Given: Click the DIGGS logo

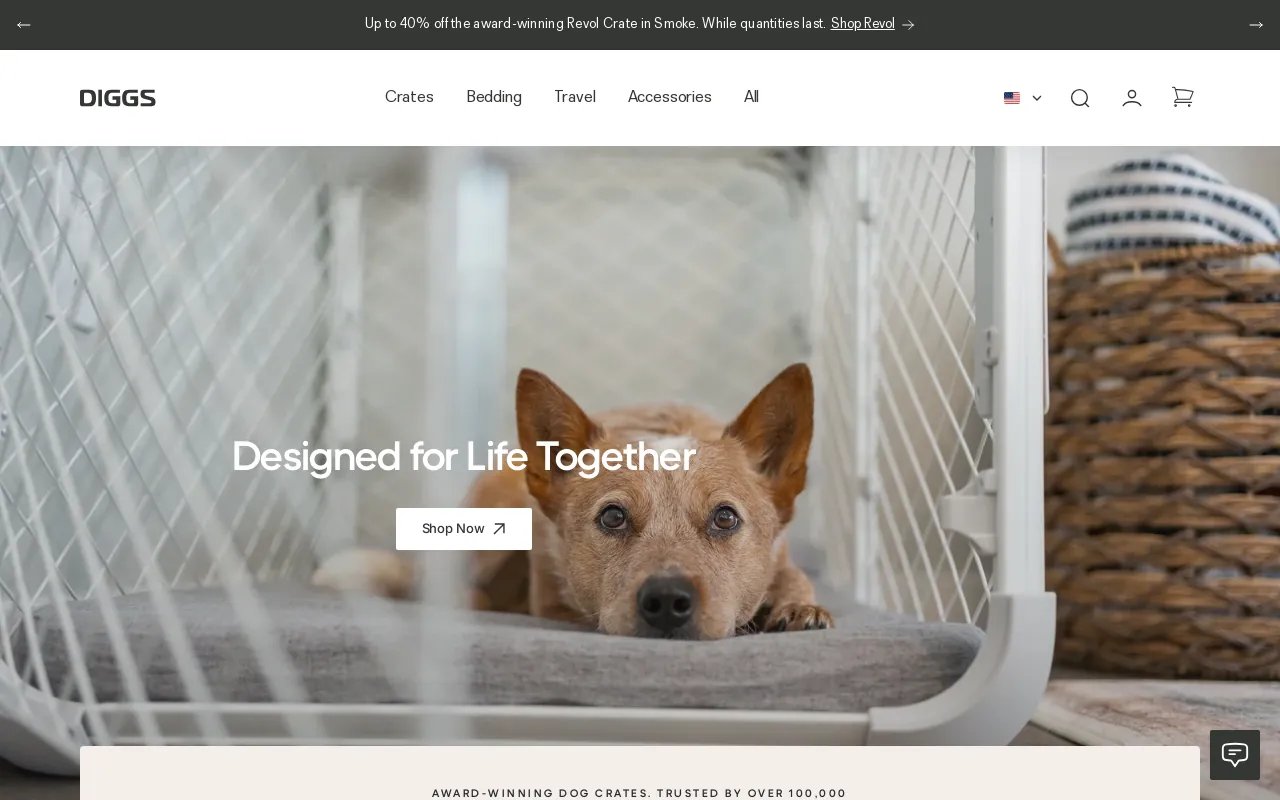Looking at the screenshot, I should (118, 98).
